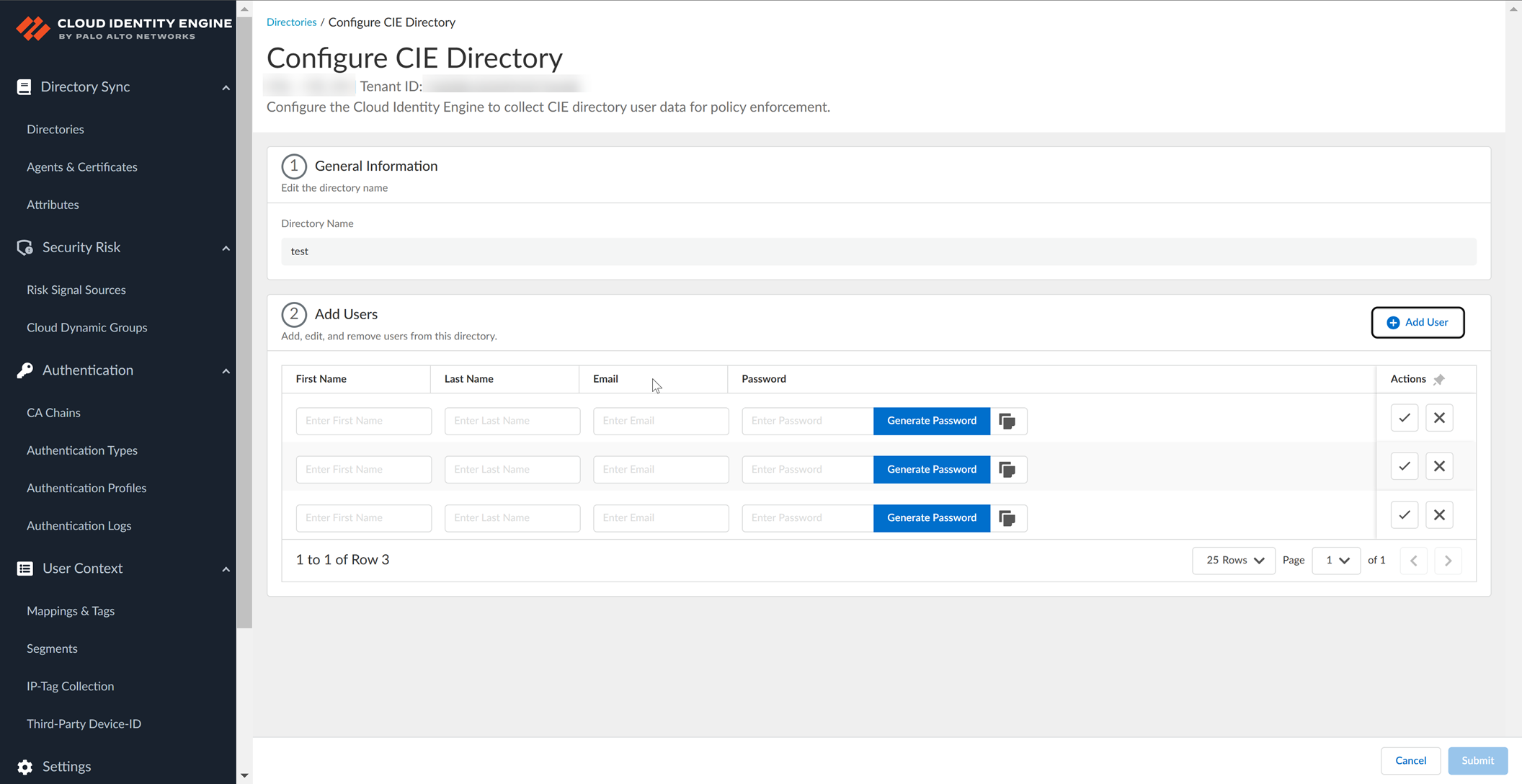Image resolution: width=1522 pixels, height=784 pixels.
Task: Pin the Actions column
Action: pyautogui.click(x=1439, y=379)
